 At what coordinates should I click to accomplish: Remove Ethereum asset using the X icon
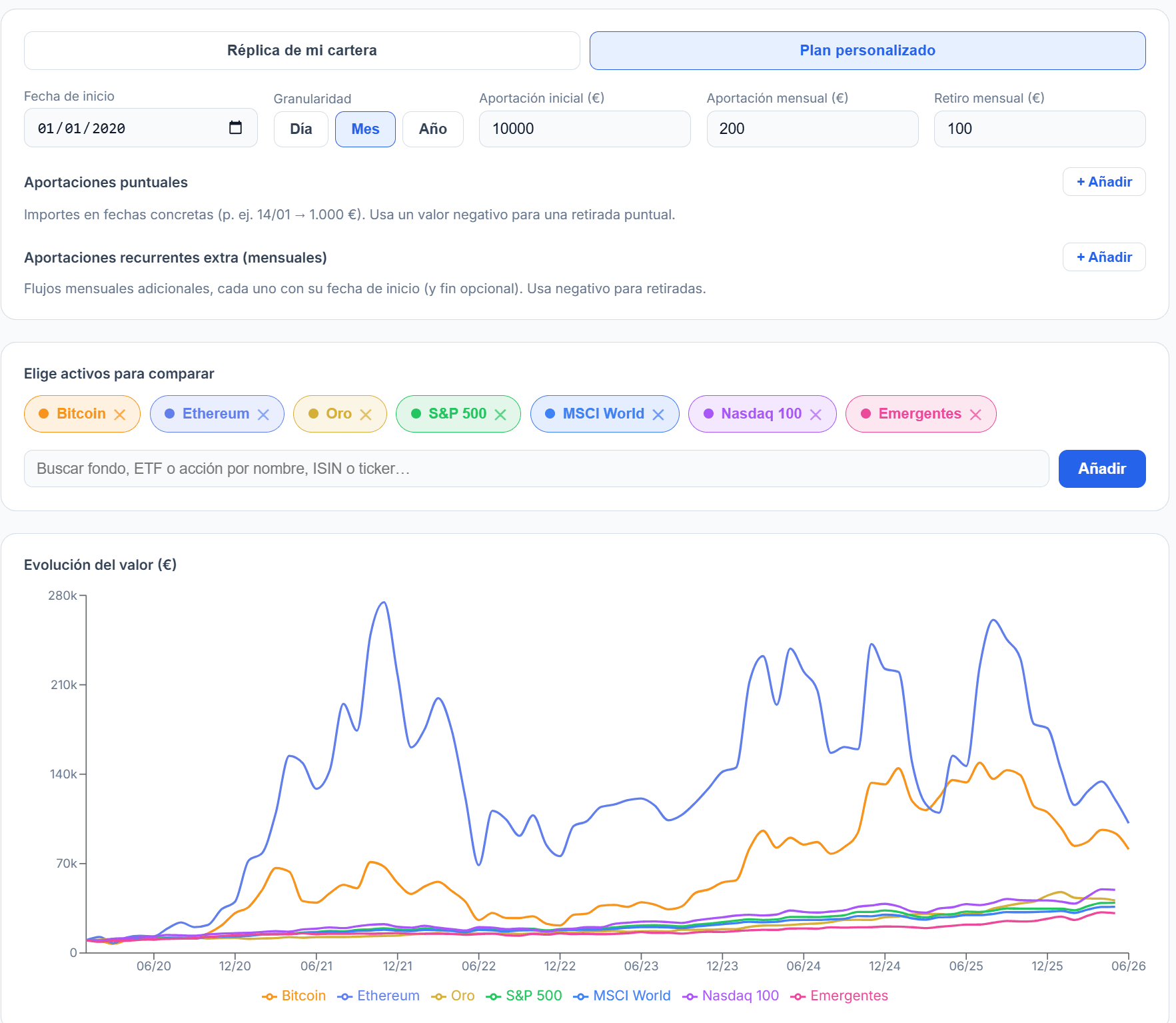point(263,415)
